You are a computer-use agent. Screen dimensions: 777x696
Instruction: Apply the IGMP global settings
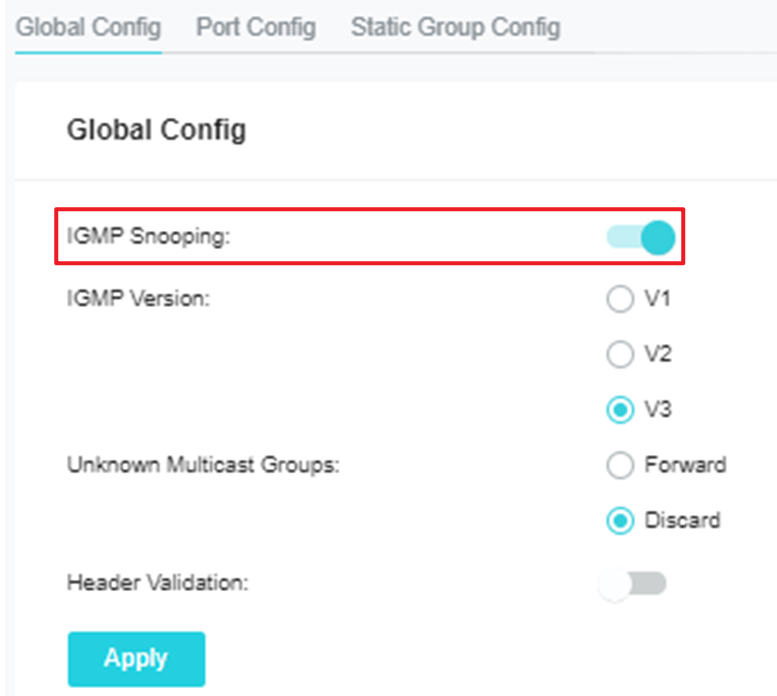136,659
